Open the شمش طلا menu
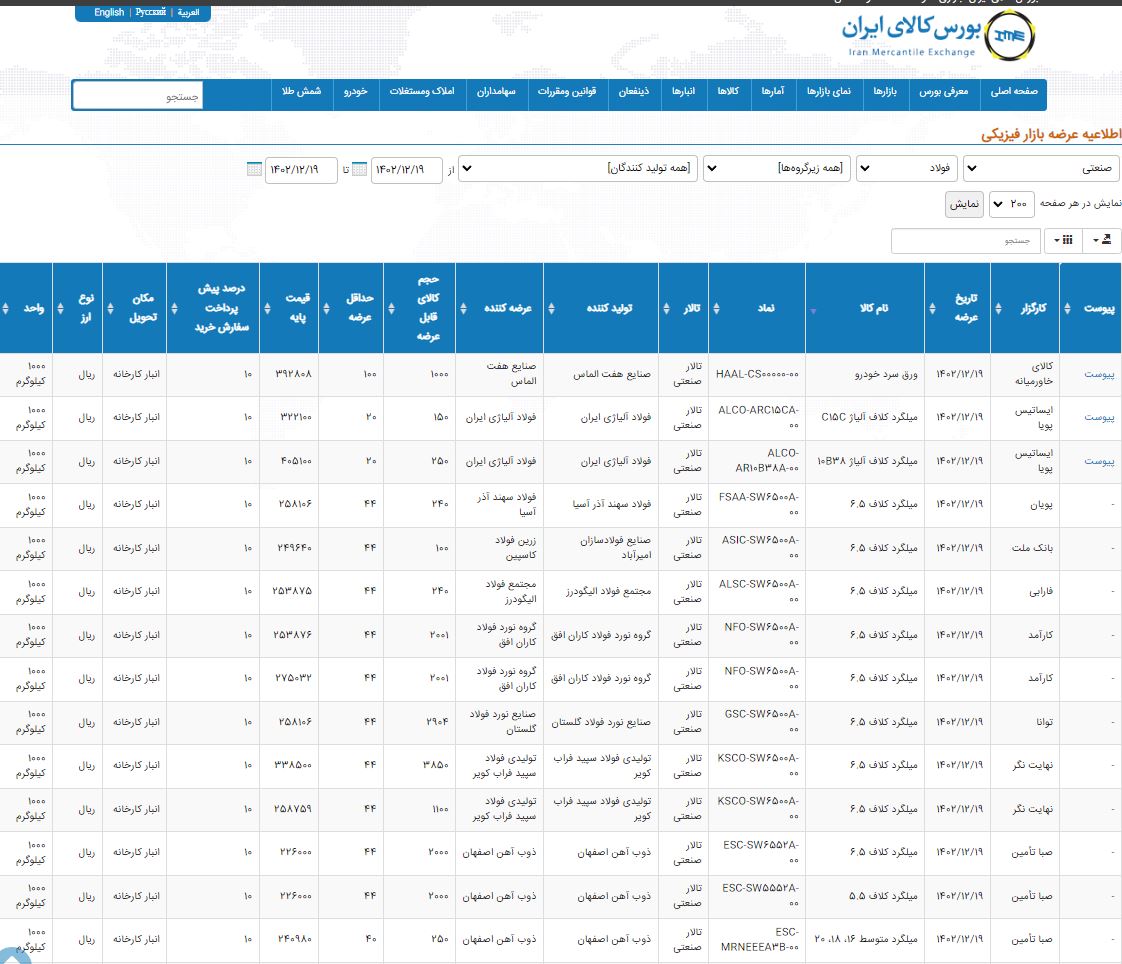The image size is (1122, 964). point(301,92)
